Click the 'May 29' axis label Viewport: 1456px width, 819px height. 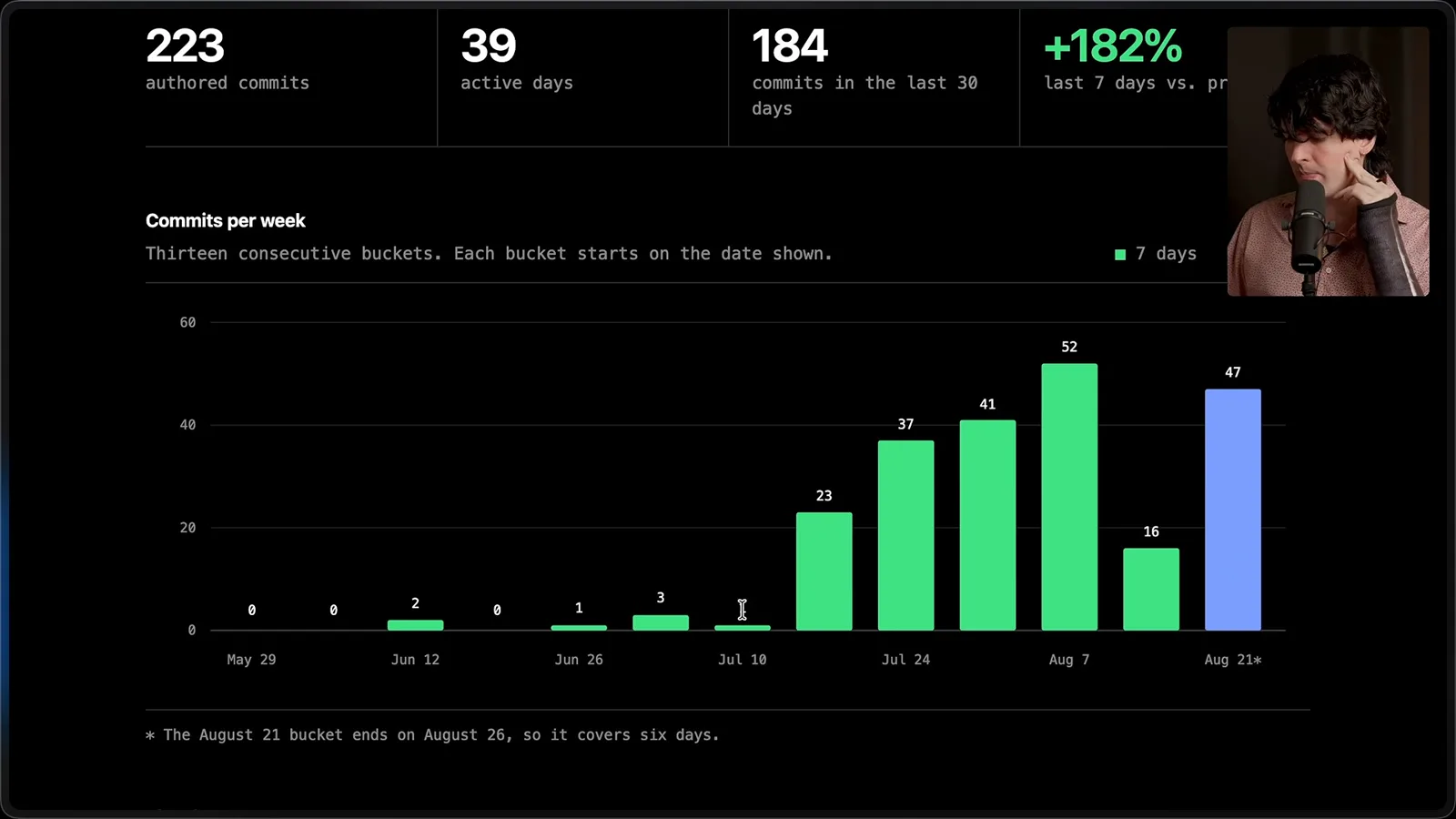[251, 660]
